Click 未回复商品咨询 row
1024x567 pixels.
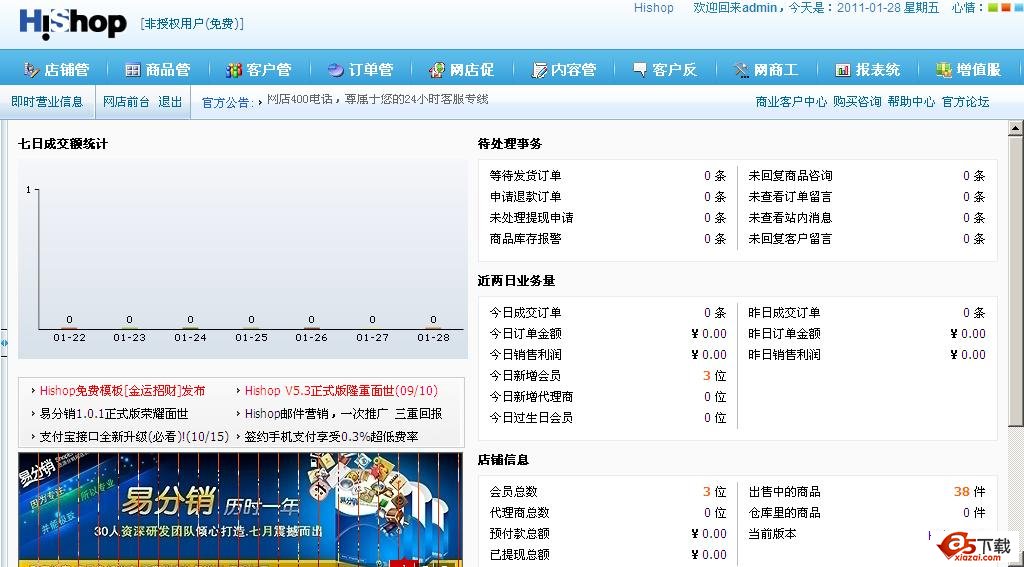(867, 176)
